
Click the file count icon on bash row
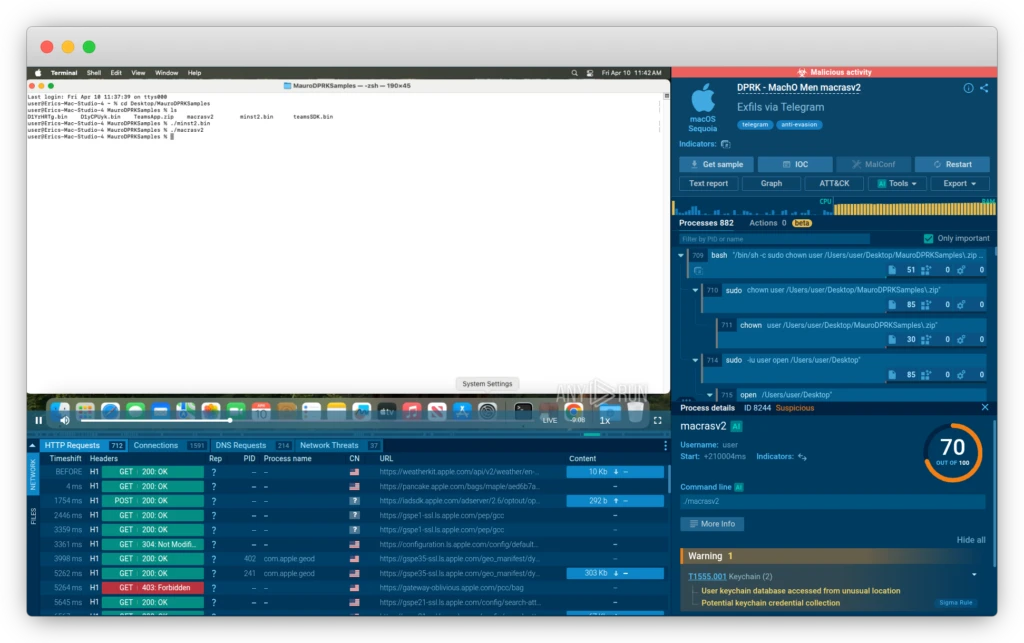pyautogui.click(x=892, y=270)
